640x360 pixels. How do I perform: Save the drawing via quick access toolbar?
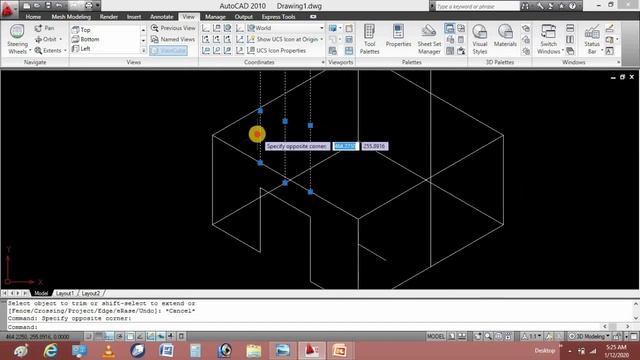[x=48, y=6]
